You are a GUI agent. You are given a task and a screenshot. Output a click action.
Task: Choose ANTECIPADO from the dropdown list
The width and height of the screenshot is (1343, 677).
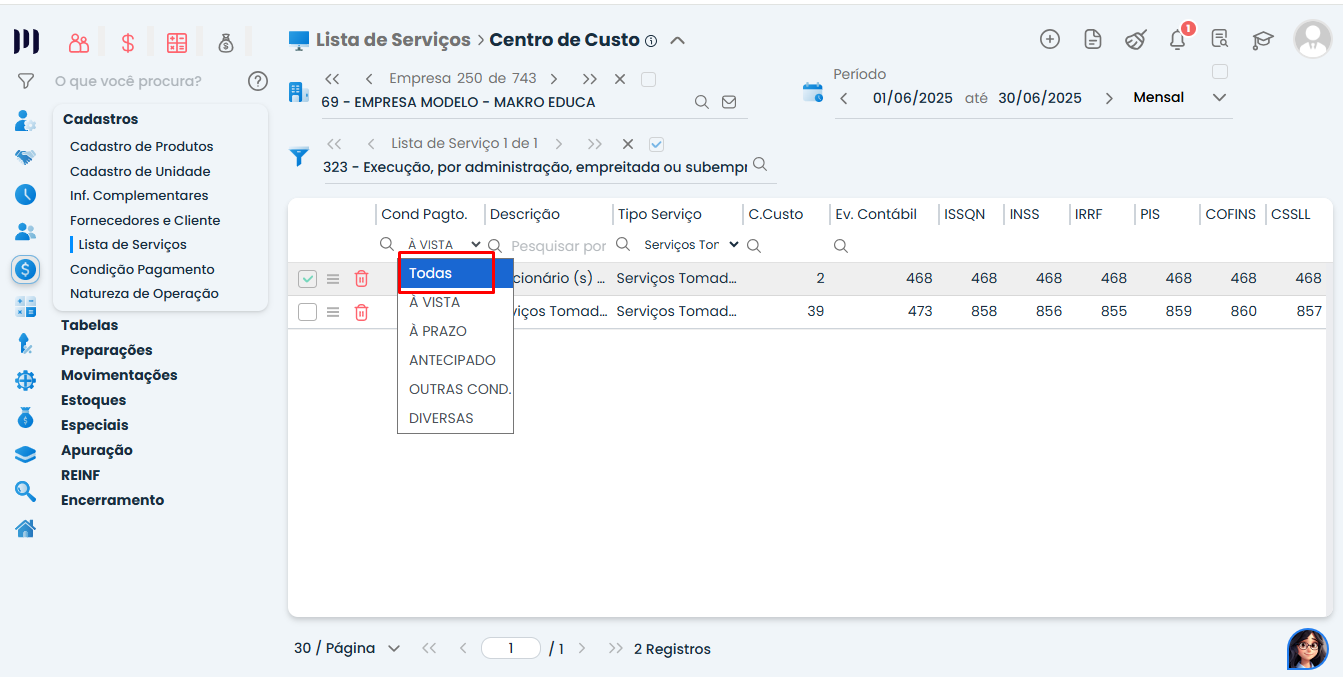click(x=455, y=360)
